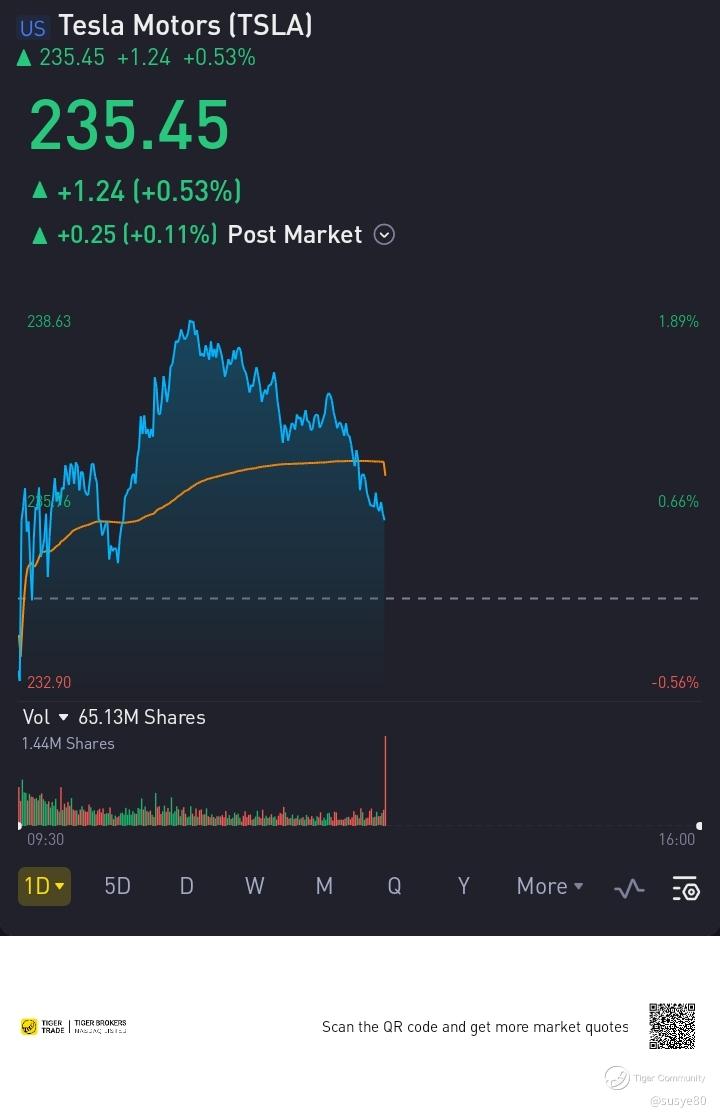
Task: Select the M monthly tab
Action: click(x=324, y=886)
